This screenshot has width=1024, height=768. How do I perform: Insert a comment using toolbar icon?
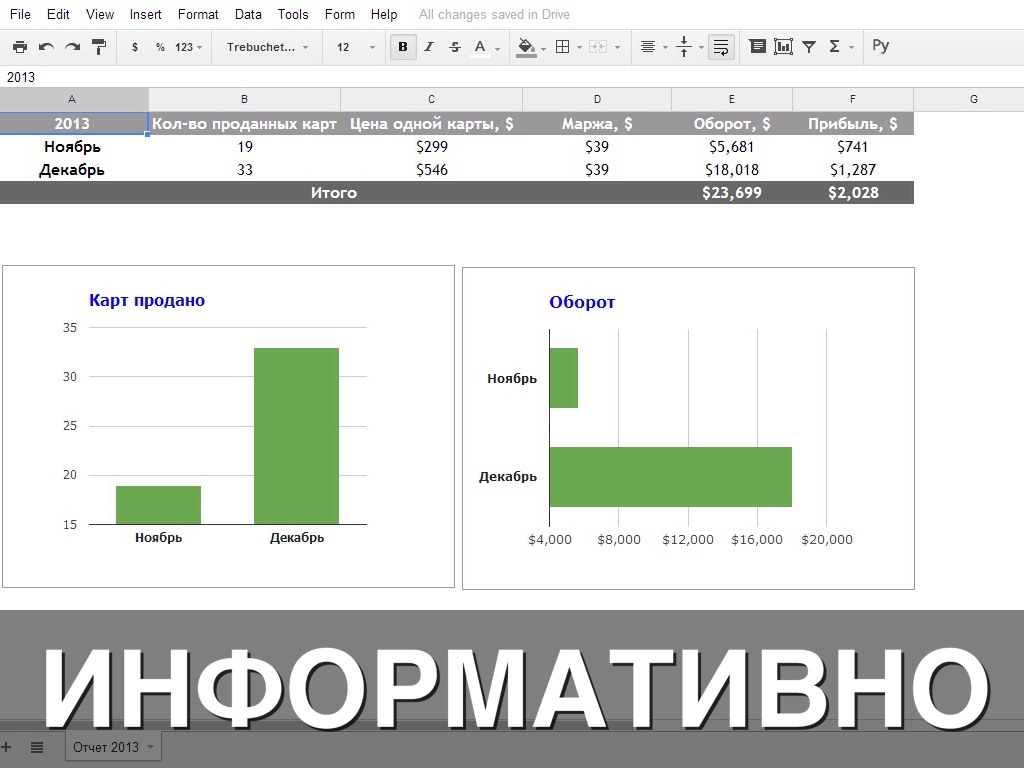point(757,47)
